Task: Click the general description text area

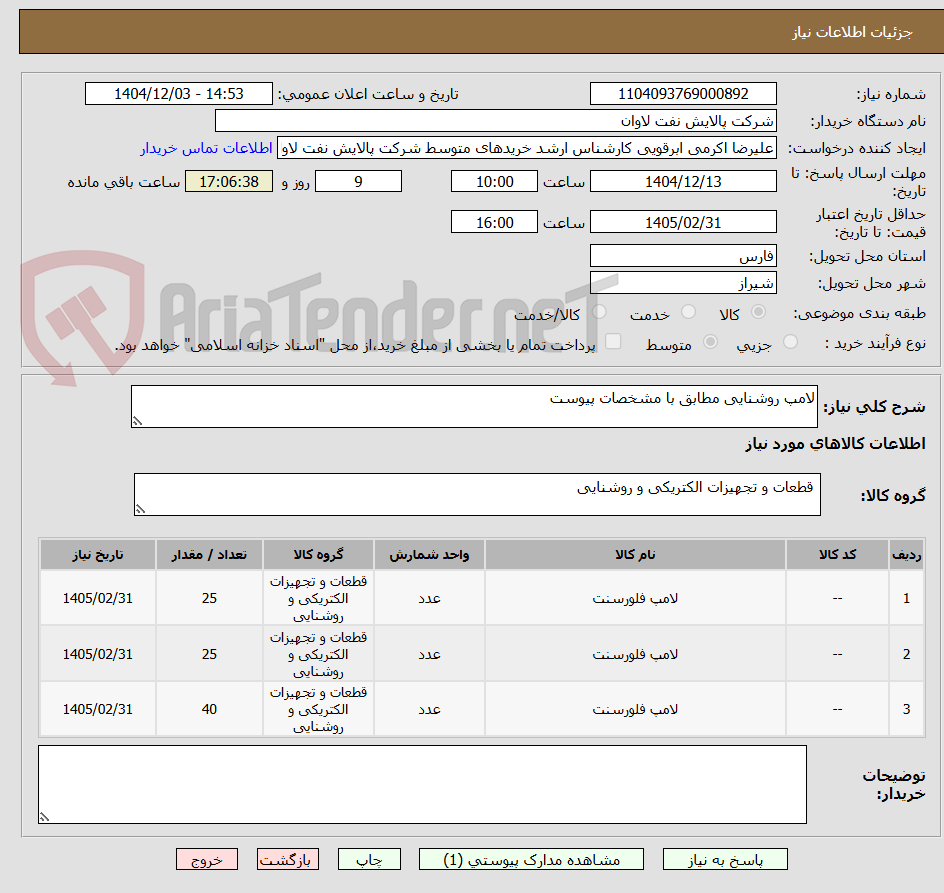Action: pyautogui.click(x=474, y=406)
